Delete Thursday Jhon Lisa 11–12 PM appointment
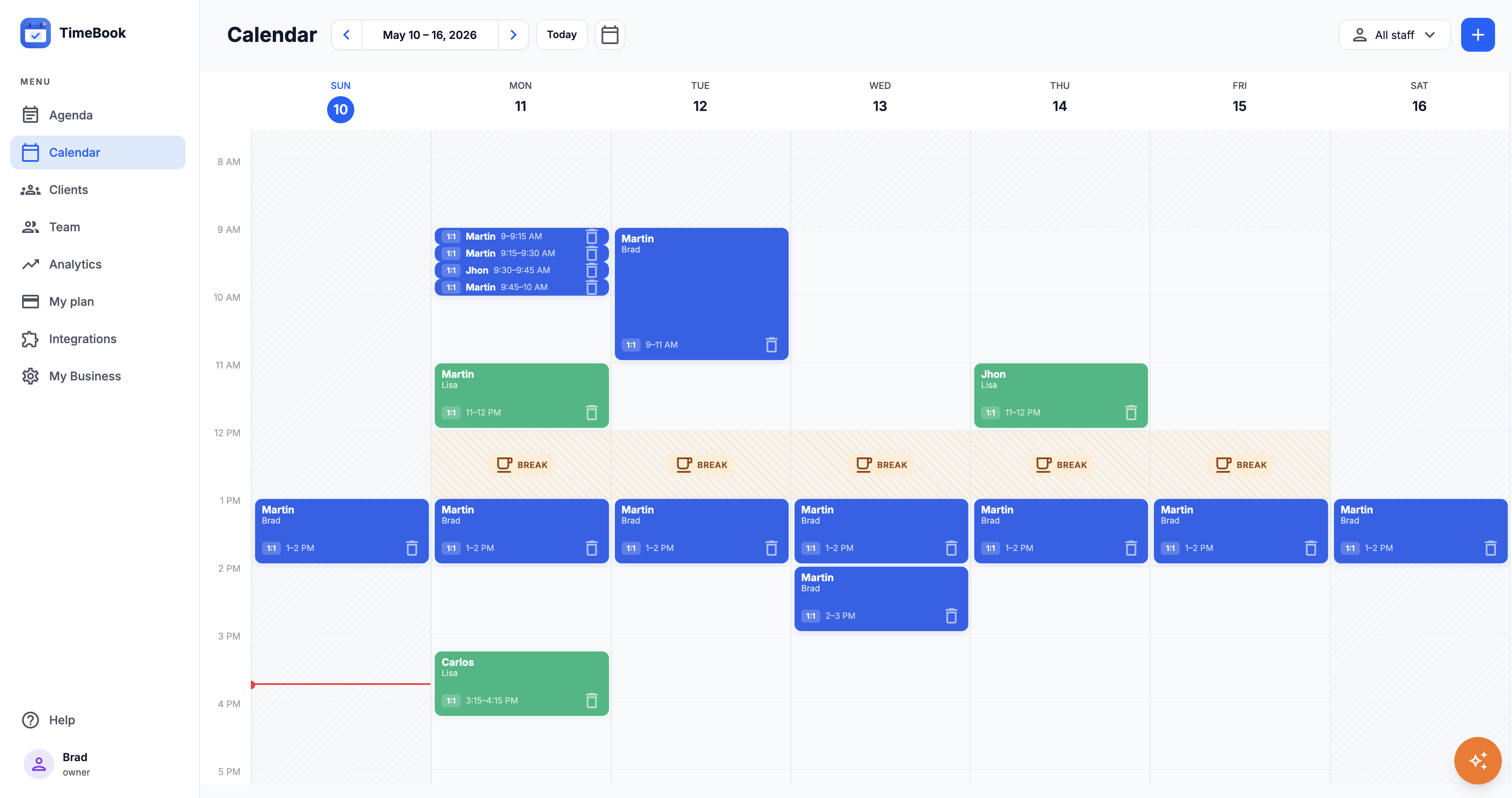1512x798 pixels. (x=1131, y=413)
